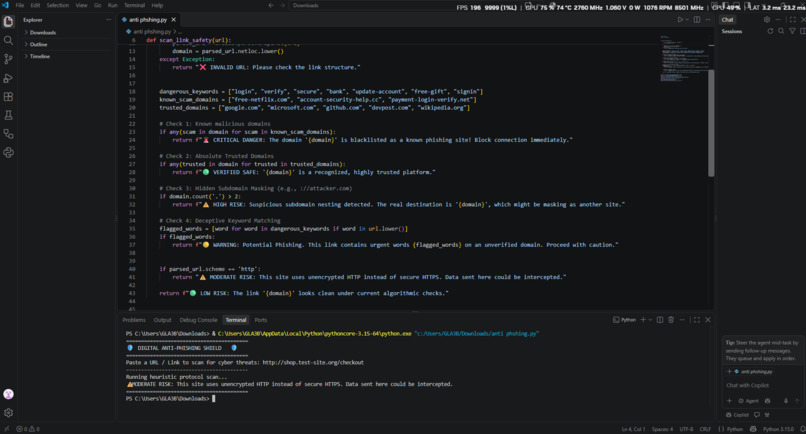Screen dimensions: 806x434
Task: Send the chat message arrow
Action: pyautogui.click(x=797, y=401)
